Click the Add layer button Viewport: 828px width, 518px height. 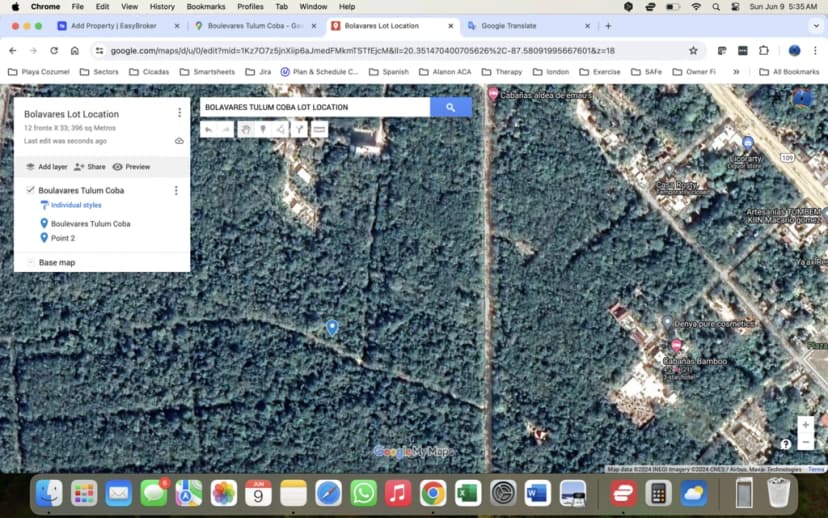[x=46, y=167]
